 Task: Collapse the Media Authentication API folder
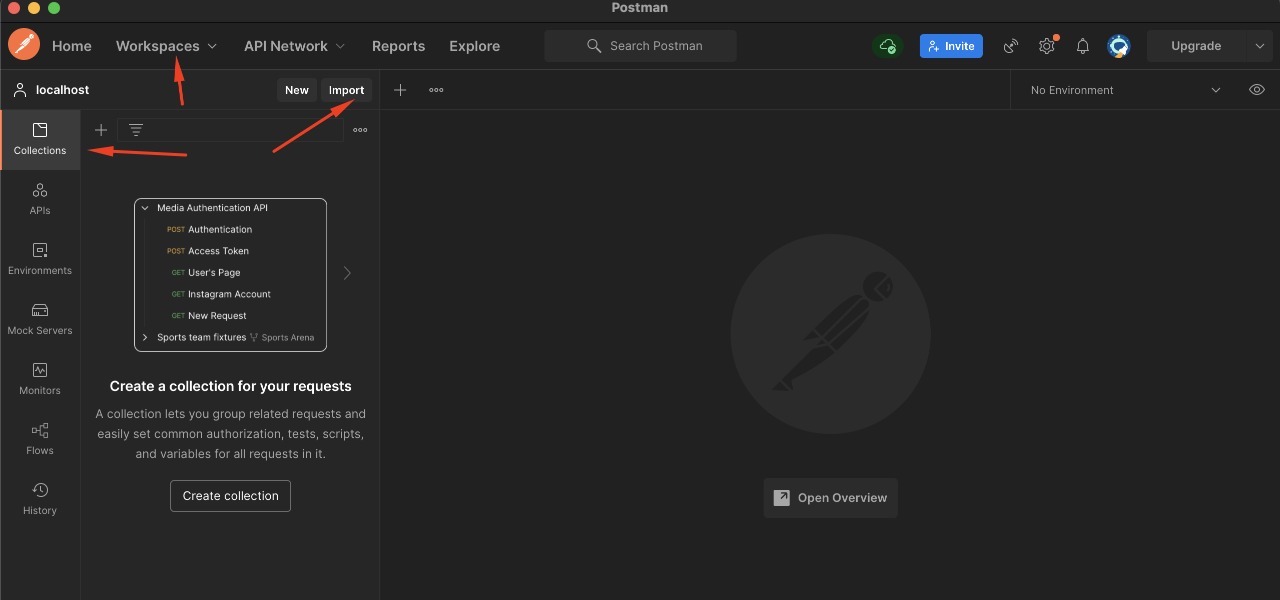(x=145, y=208)
